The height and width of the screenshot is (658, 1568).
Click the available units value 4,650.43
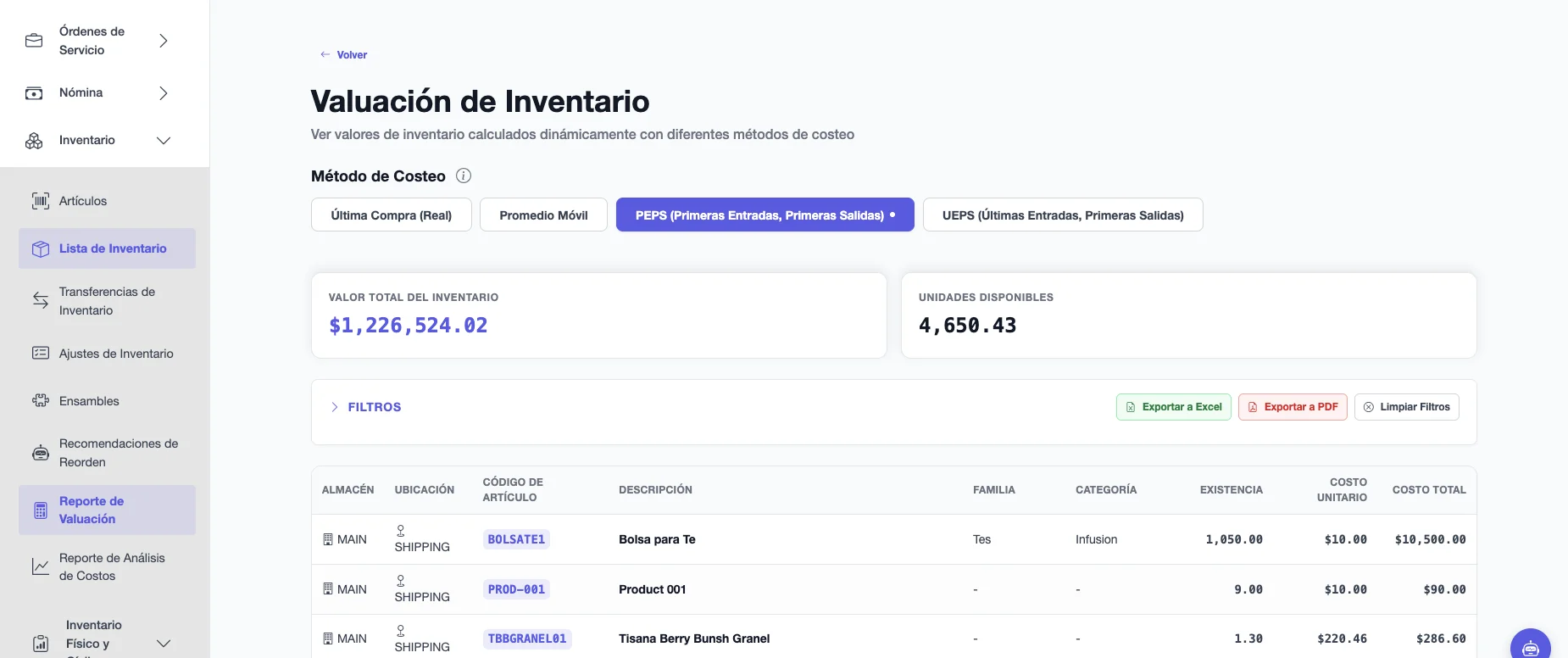click(968, 326)
